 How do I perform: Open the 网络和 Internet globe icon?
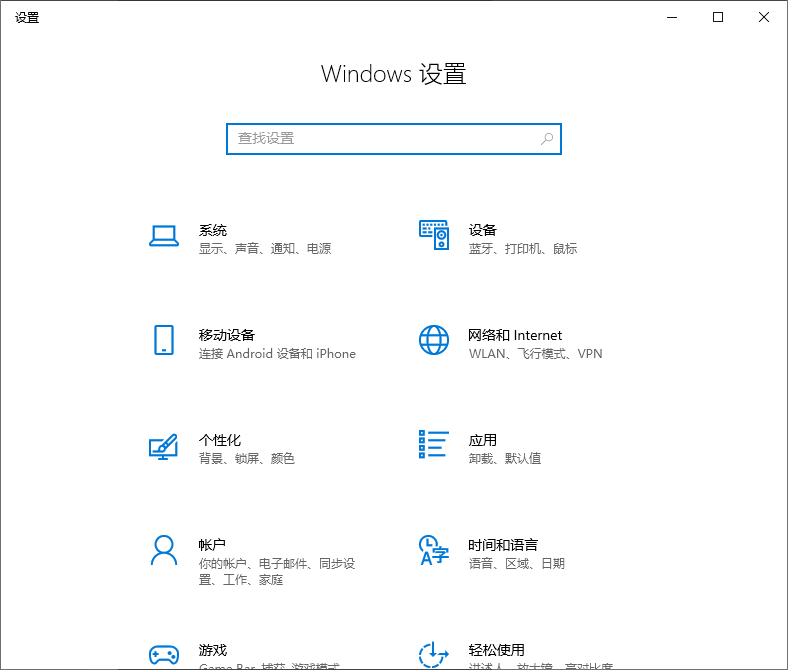tap(434, 340)
